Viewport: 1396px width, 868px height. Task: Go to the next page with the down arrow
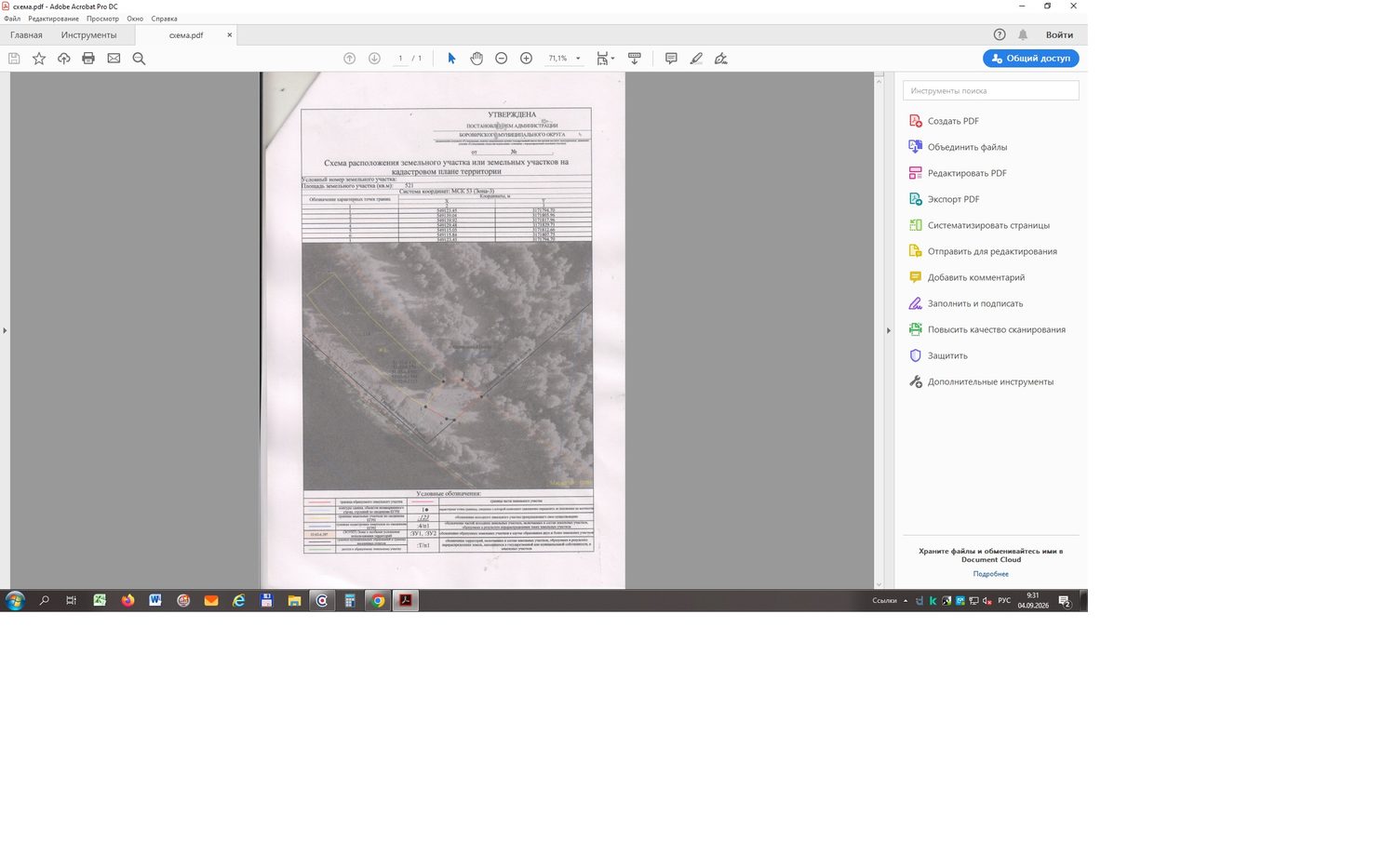tap(374, 59)
